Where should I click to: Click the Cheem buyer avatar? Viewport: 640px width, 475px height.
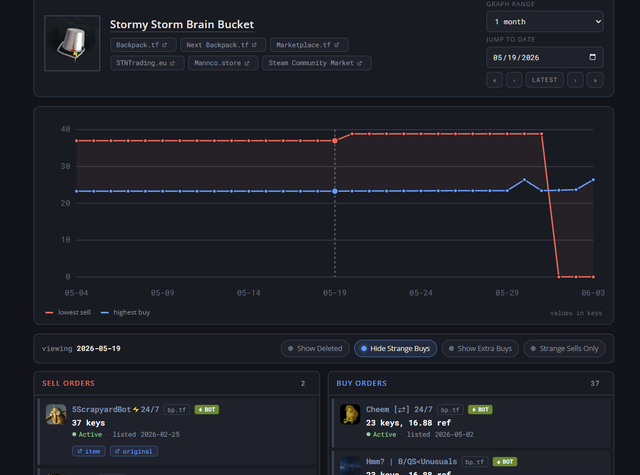[x=350, y=415]
